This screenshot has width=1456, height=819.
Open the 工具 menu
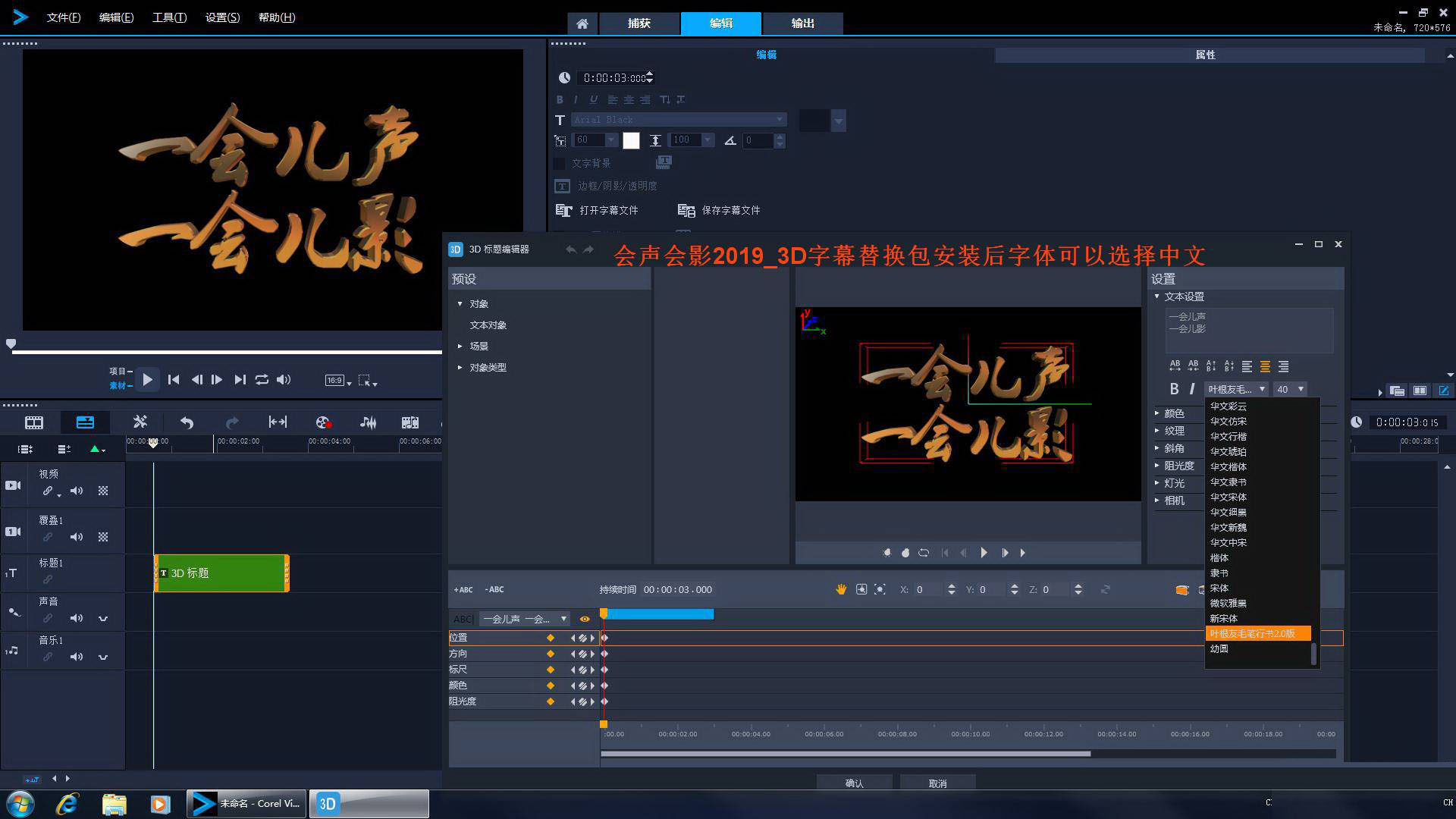(169, 17)
